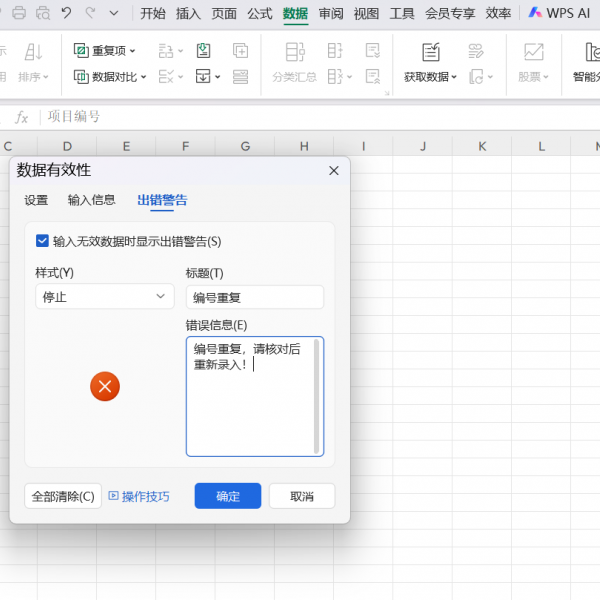Image resolution: width=600 pixels, height=600 pixels.
Task: Switch to the 设置 tab in dialog
Action: click(36, 200)
